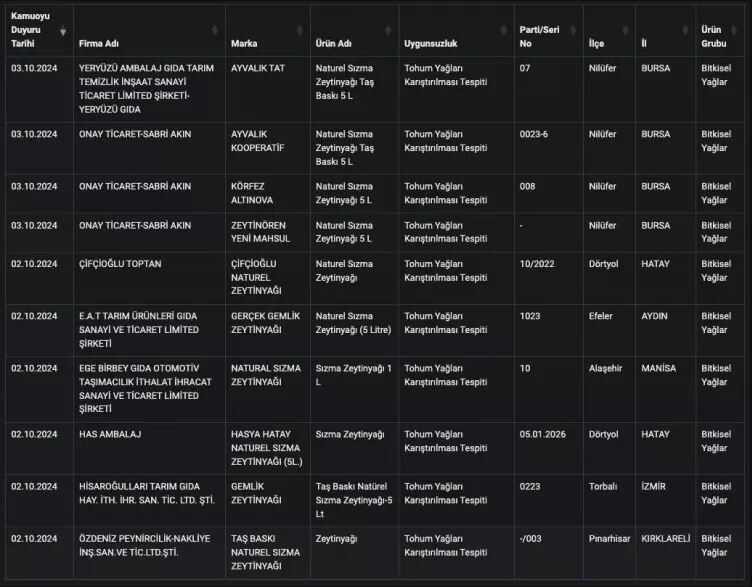The width and height of the screenshot is (752, 587).
Task: Select the AYVALIK TAT brand cell
Action: coord(260,68)
